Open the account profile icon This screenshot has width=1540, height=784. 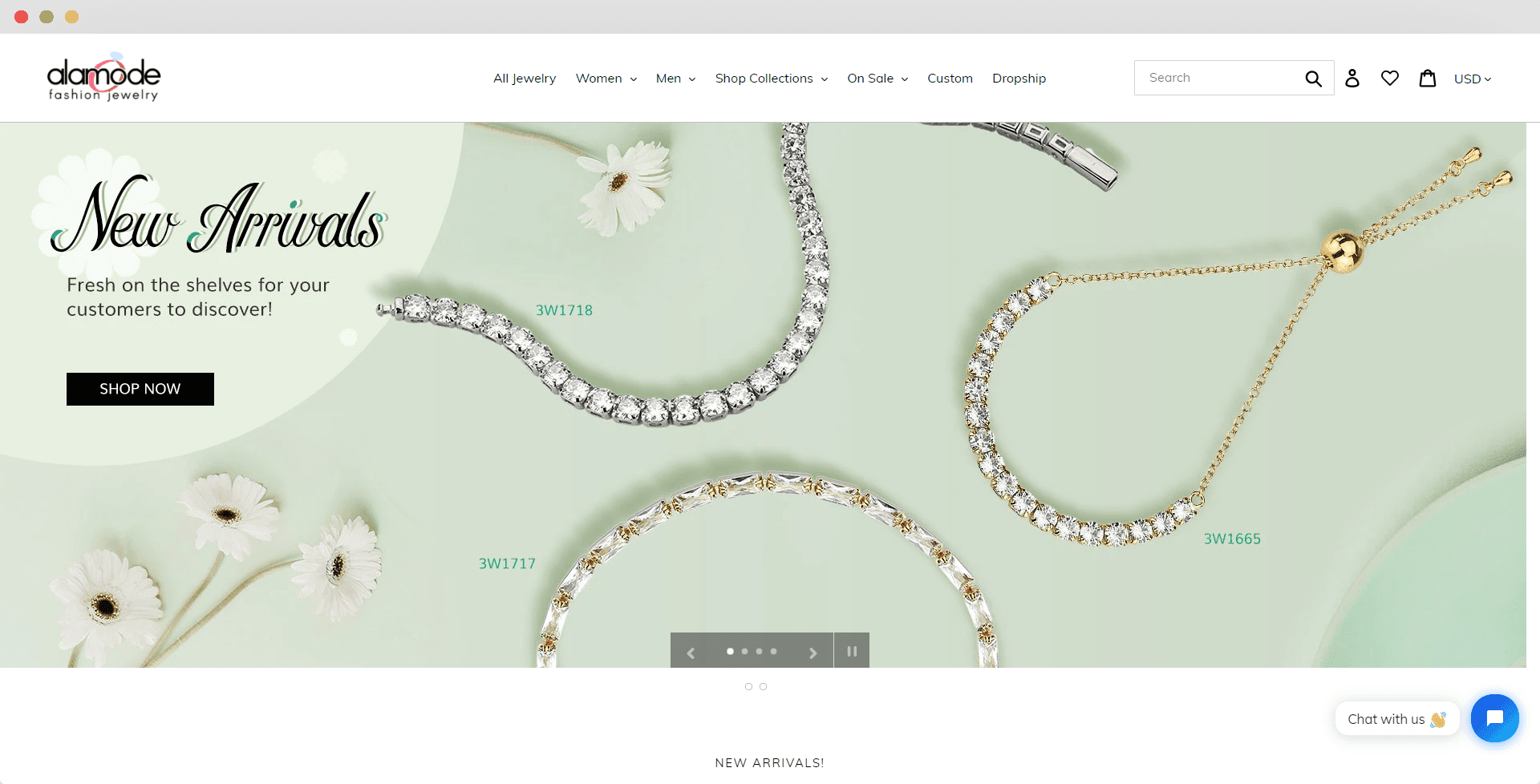(1352, 78)
